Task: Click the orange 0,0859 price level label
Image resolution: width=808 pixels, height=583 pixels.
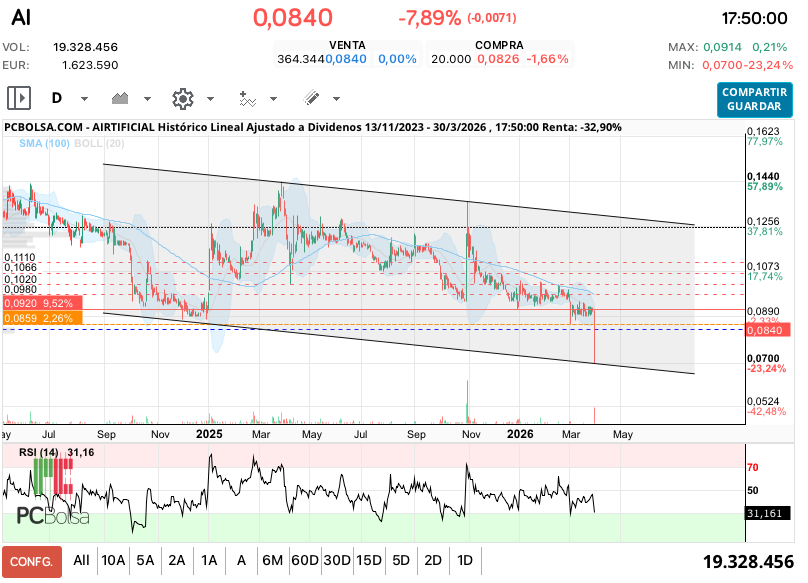Action: tap(41, 318)
